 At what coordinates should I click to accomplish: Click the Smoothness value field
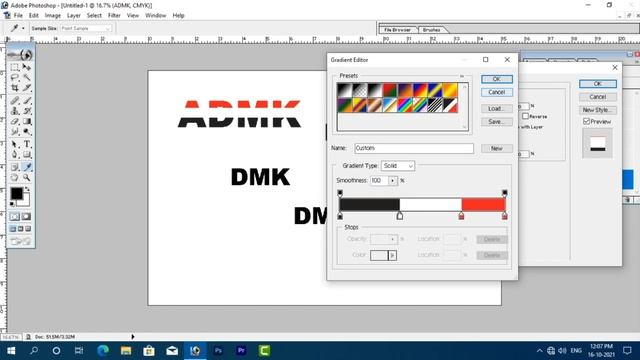point(379,180)
